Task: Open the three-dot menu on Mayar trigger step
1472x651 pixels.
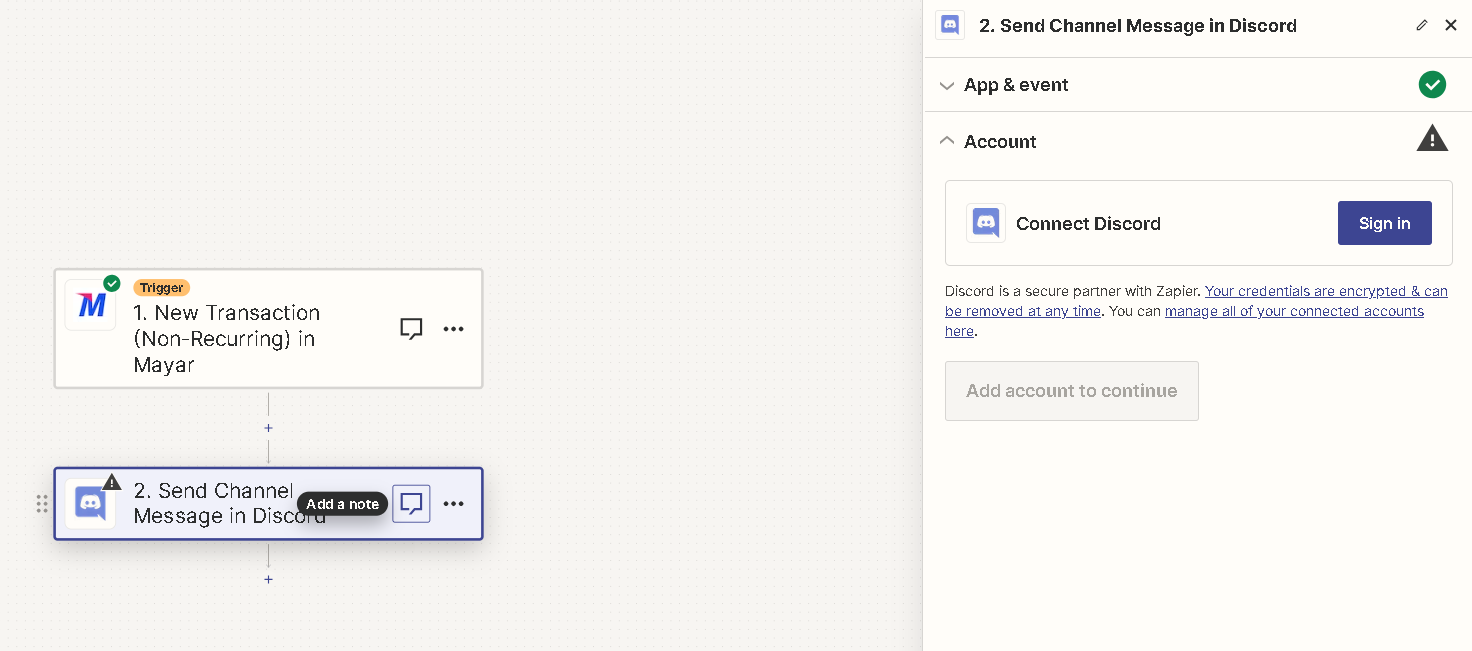Action: pos(453,329)
